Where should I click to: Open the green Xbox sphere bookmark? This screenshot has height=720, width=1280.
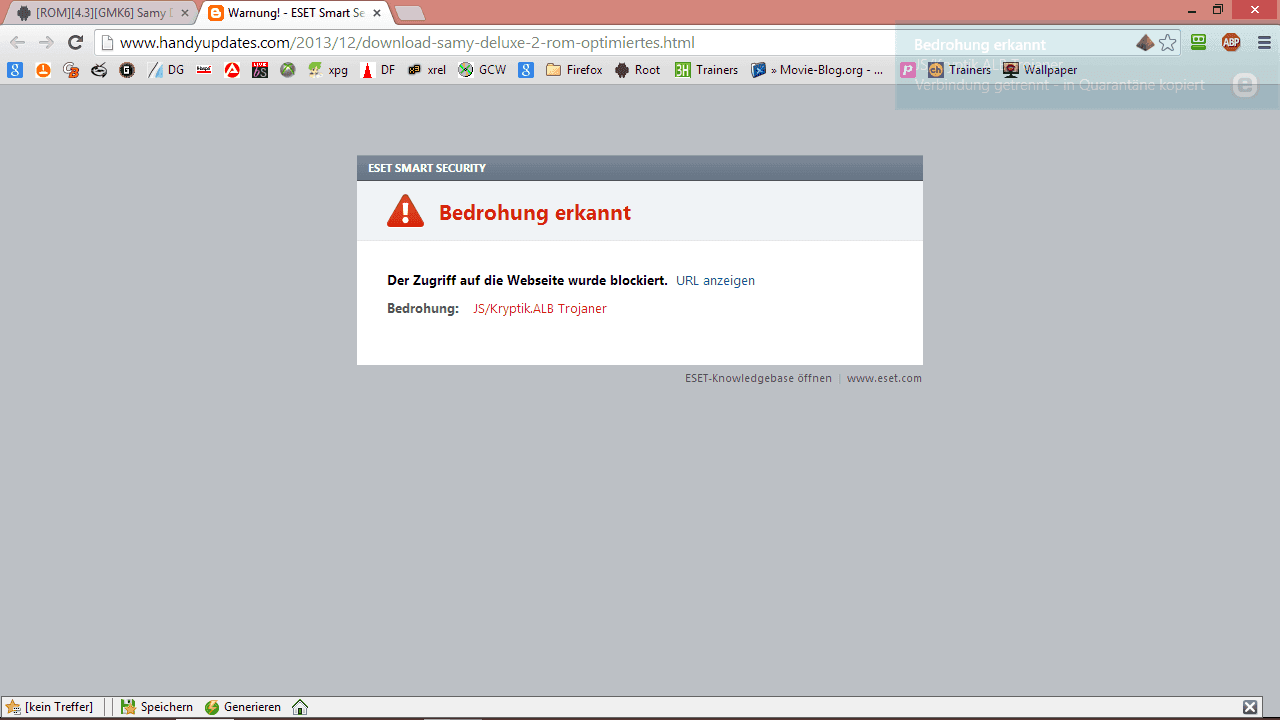click(288, 70)
